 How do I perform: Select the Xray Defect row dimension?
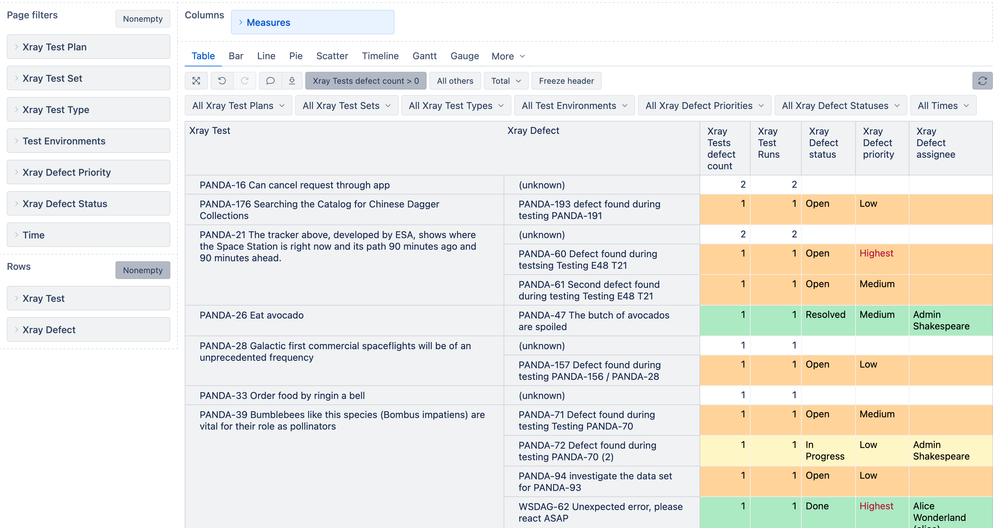[49, 329]
